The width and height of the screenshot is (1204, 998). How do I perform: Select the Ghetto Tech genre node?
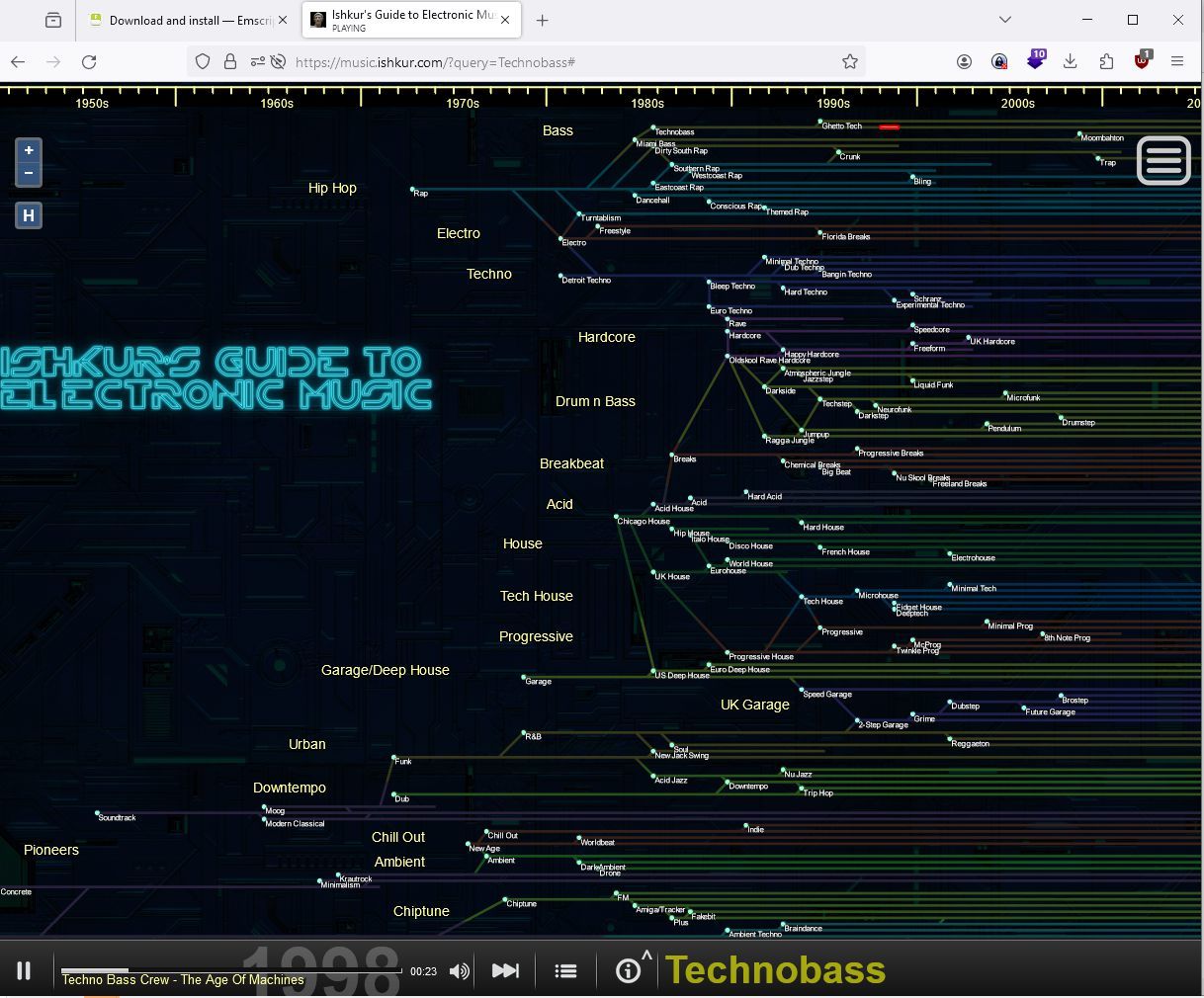pos(841,125)
